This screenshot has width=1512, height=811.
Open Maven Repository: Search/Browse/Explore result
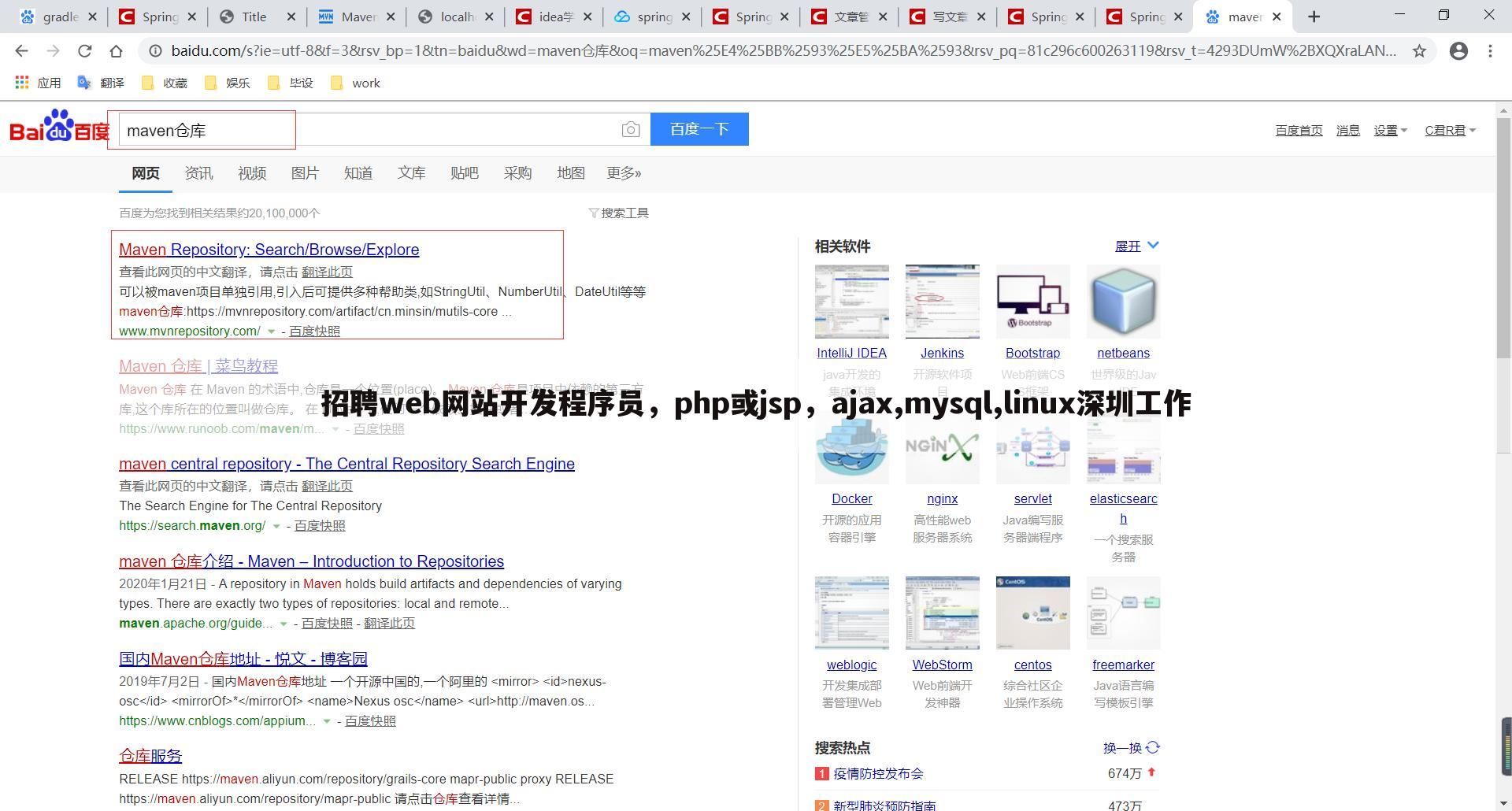click(x=269, y=250)
